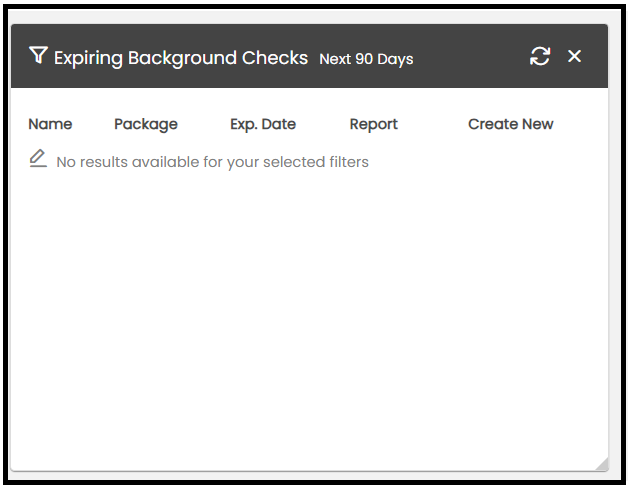Sort by the Name column header
Viewport: 631px width, 490px height.
coord(50,124)
